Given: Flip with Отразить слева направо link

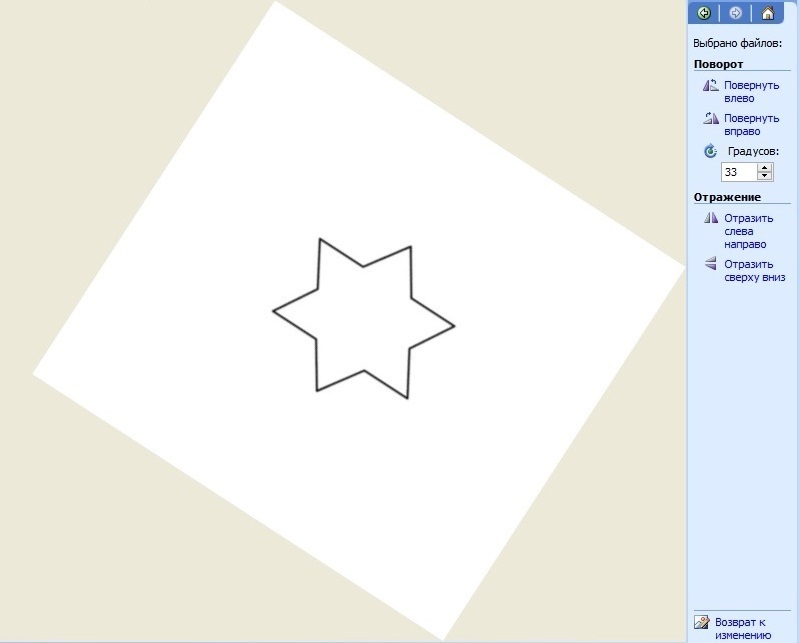Looking at the screenshot, I should click(x=748, y=231).
